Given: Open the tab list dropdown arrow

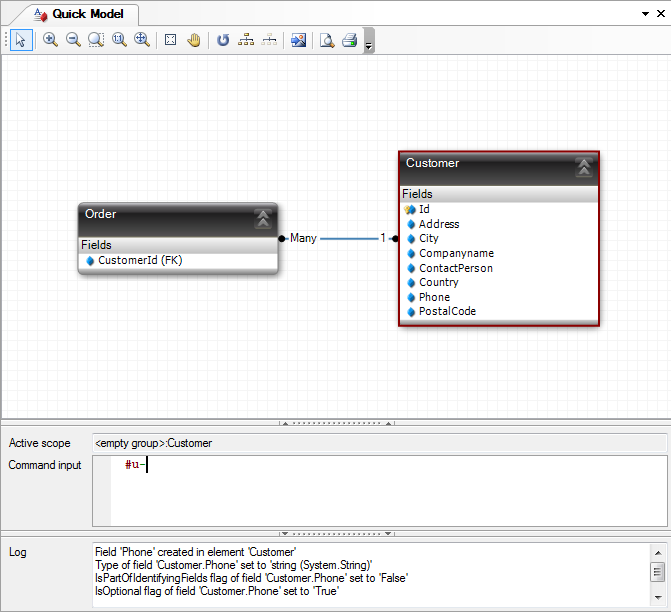Looking at the screenshot, I should click(x=643, y=15).
